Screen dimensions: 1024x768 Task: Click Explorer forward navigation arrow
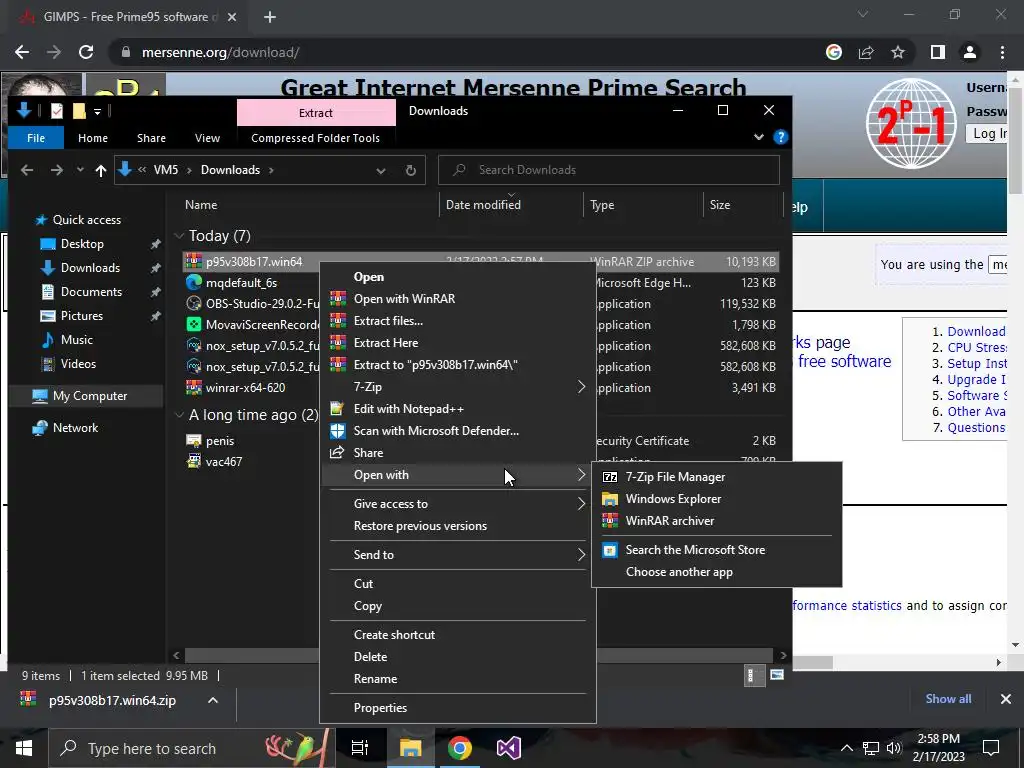point(57,170)
